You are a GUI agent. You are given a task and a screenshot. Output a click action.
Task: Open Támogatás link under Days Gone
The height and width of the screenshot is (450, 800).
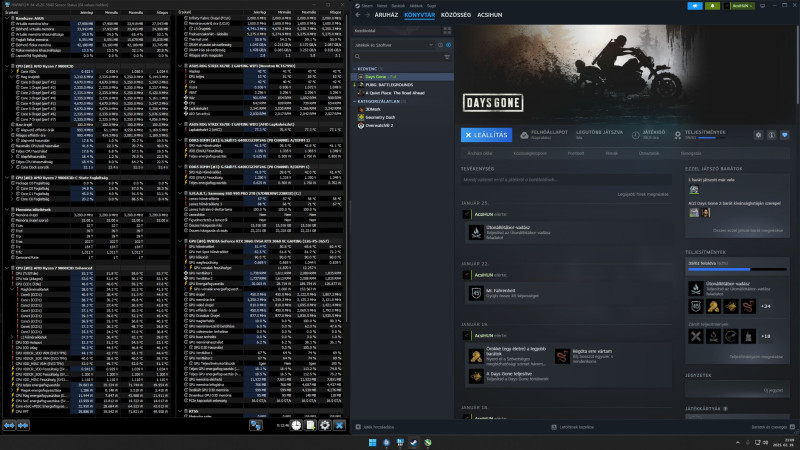click(x=691, y=153)
